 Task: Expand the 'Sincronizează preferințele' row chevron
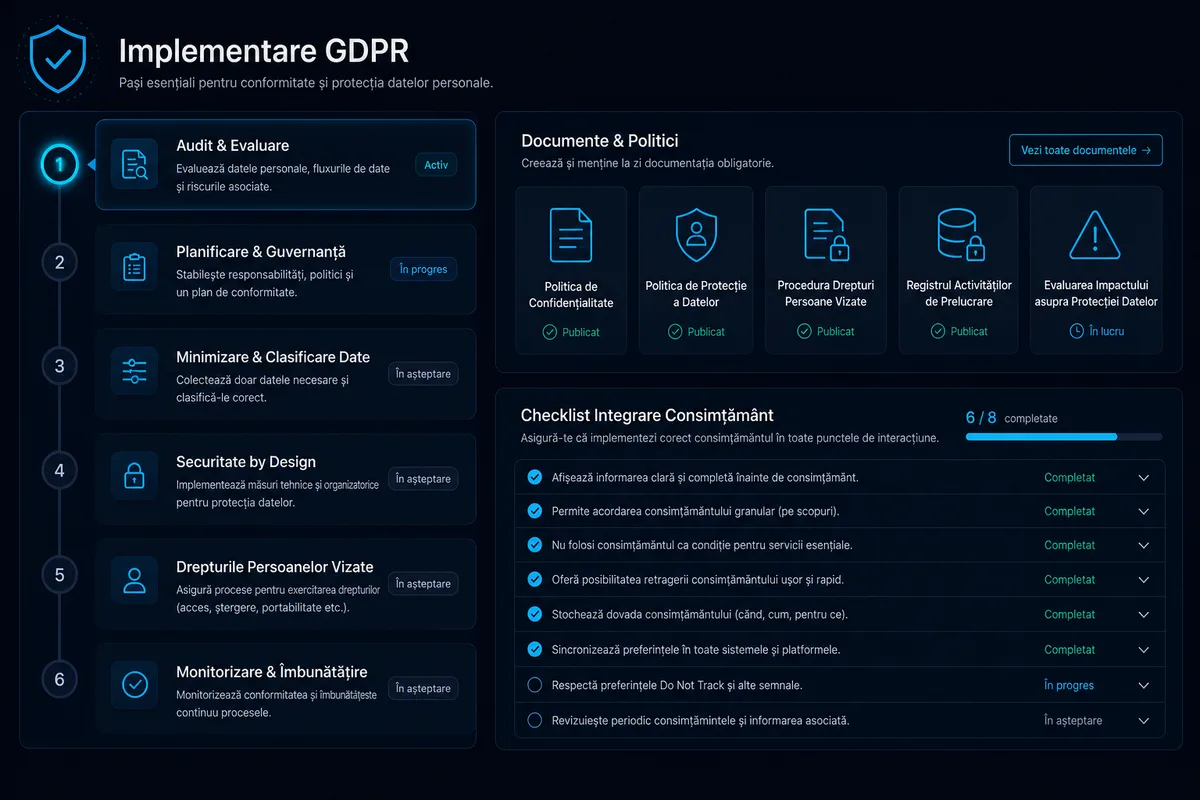[x=1144, y=650]
